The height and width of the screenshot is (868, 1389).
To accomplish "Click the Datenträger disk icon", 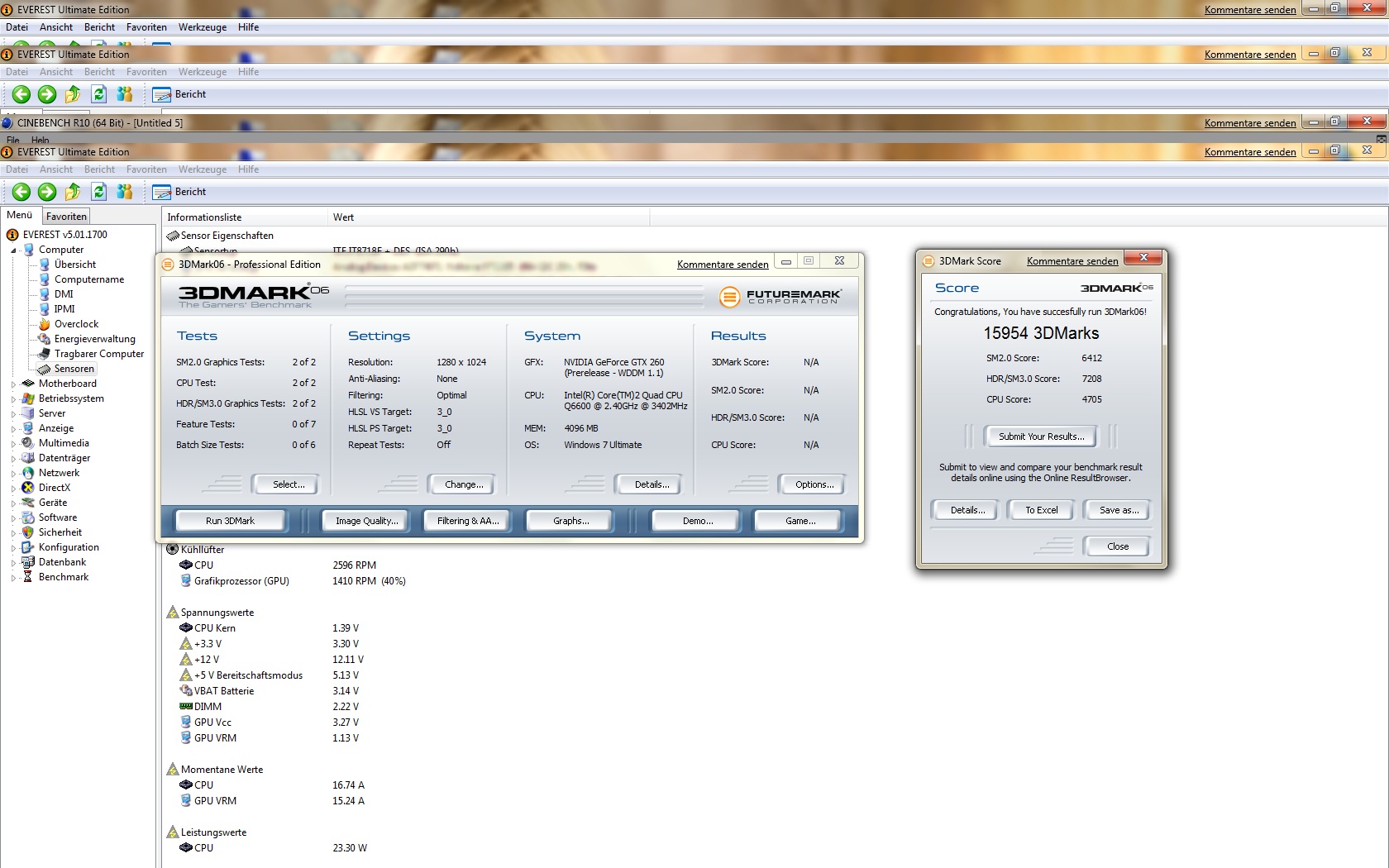I will [x=29, y=458].
